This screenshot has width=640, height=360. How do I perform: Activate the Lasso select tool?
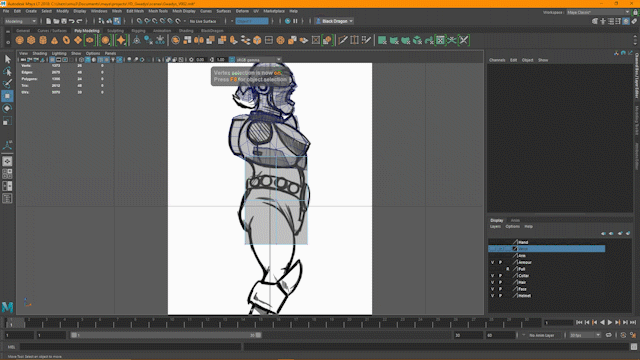[7, 71]
